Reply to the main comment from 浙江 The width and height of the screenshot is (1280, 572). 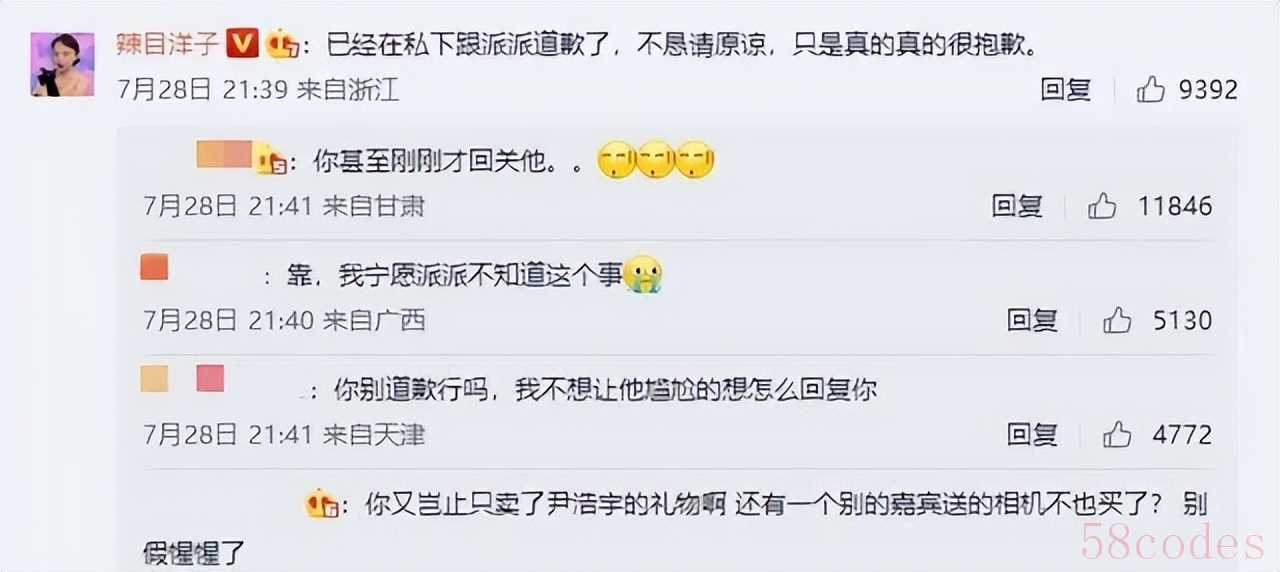1065,89
